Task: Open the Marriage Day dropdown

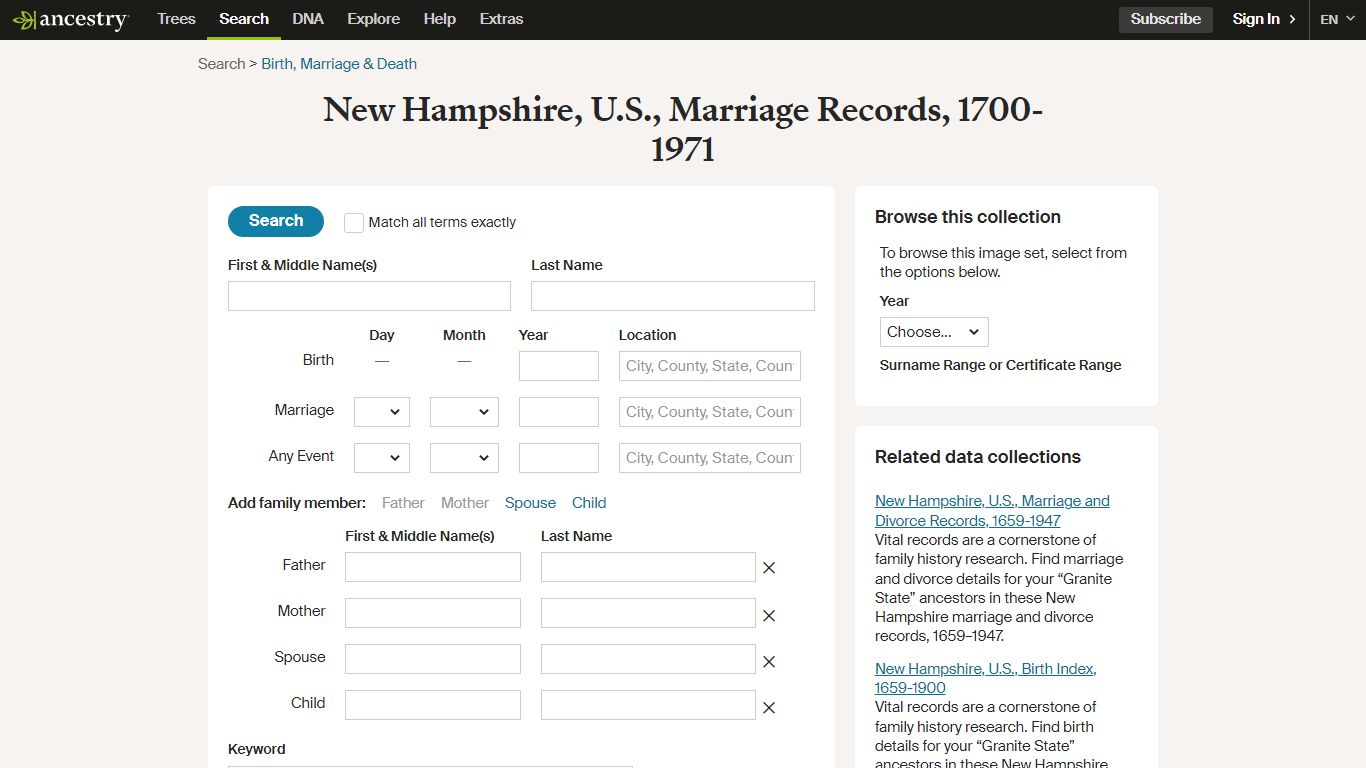Action: click(x=382, y=412)
